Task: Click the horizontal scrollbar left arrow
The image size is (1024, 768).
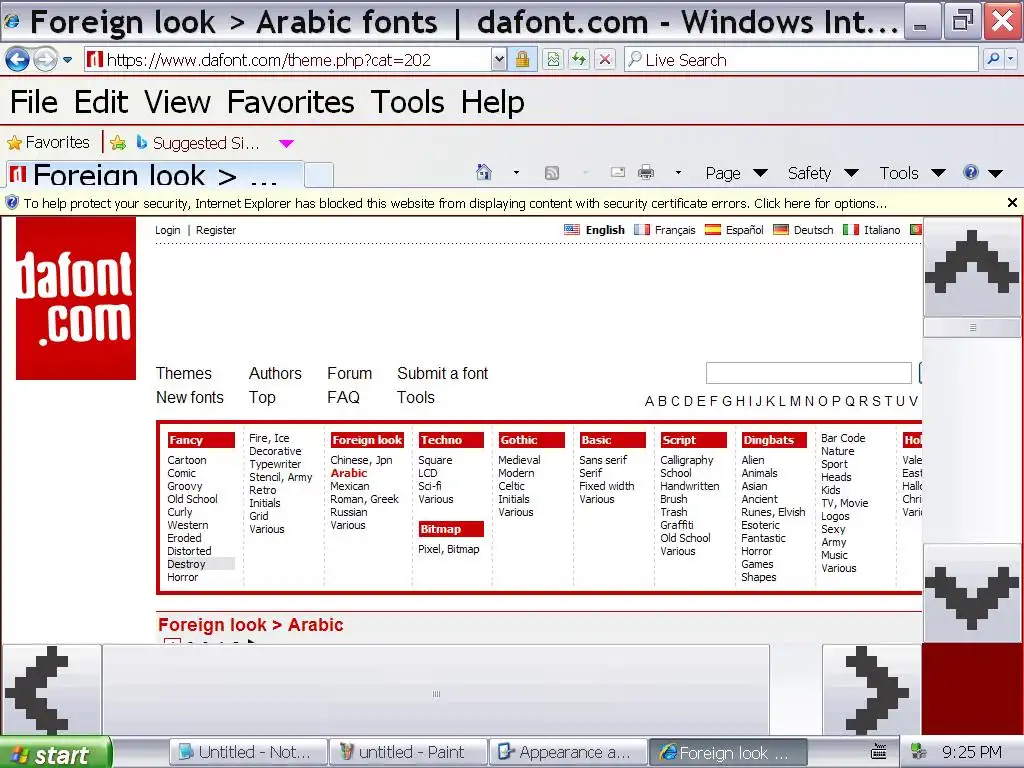Action: point(52,690)
